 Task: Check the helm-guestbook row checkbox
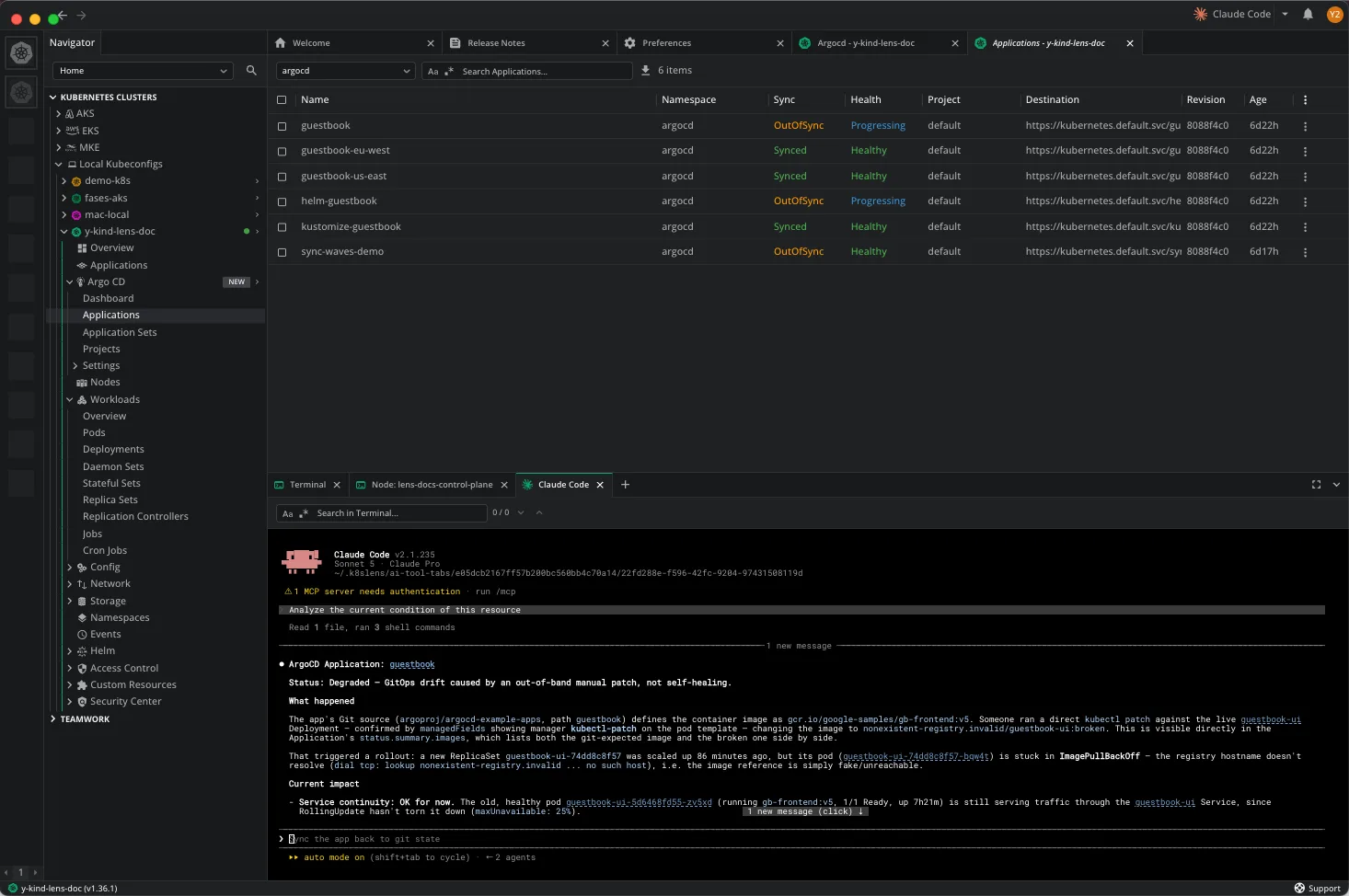[282, 201]
